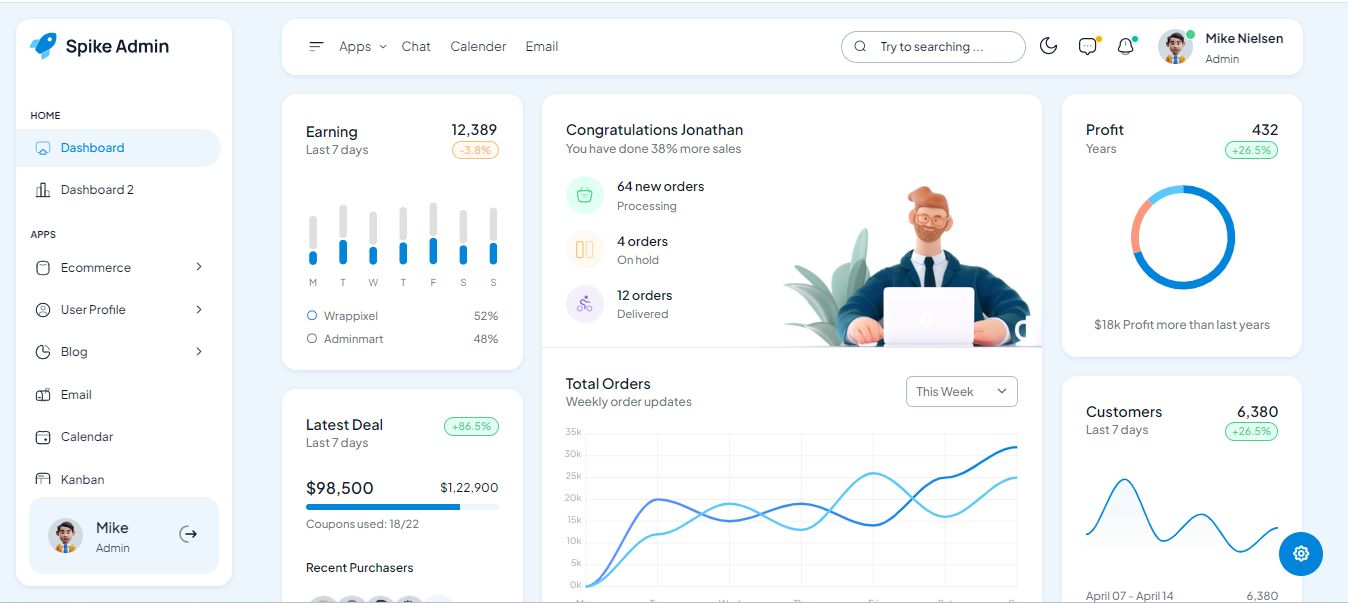Open Calender from top navigation
Viewport: 1348px width, 603px height.
478,46
